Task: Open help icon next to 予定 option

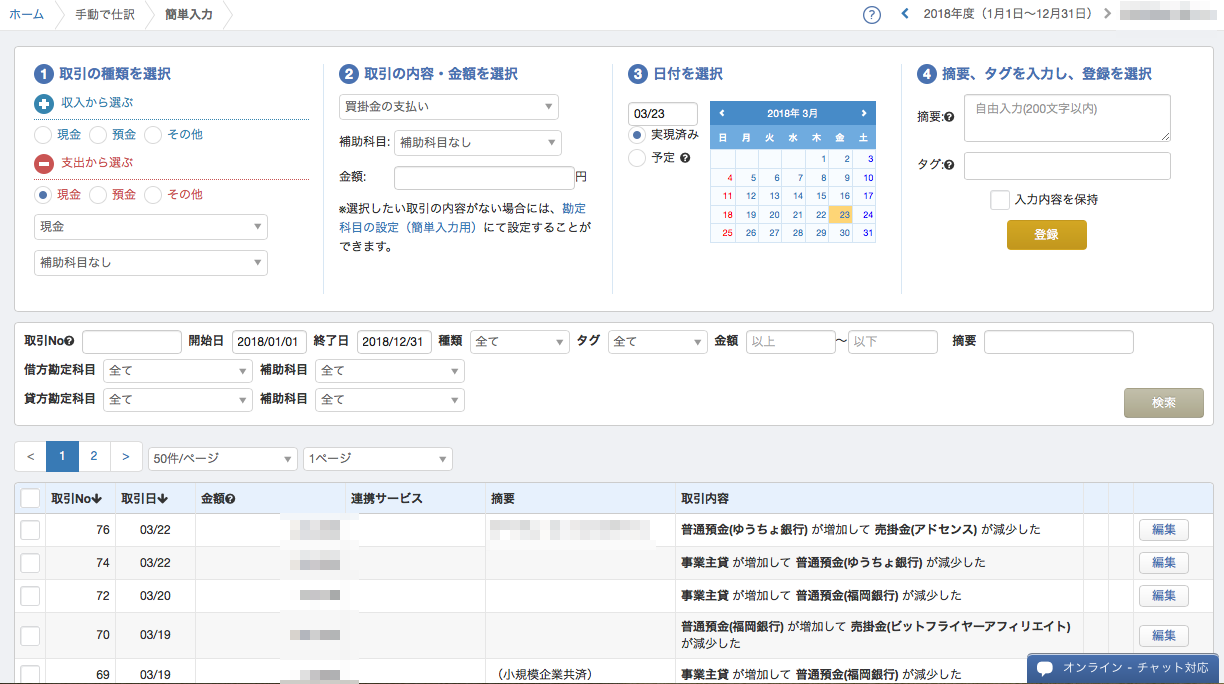Action: [685, 158]
